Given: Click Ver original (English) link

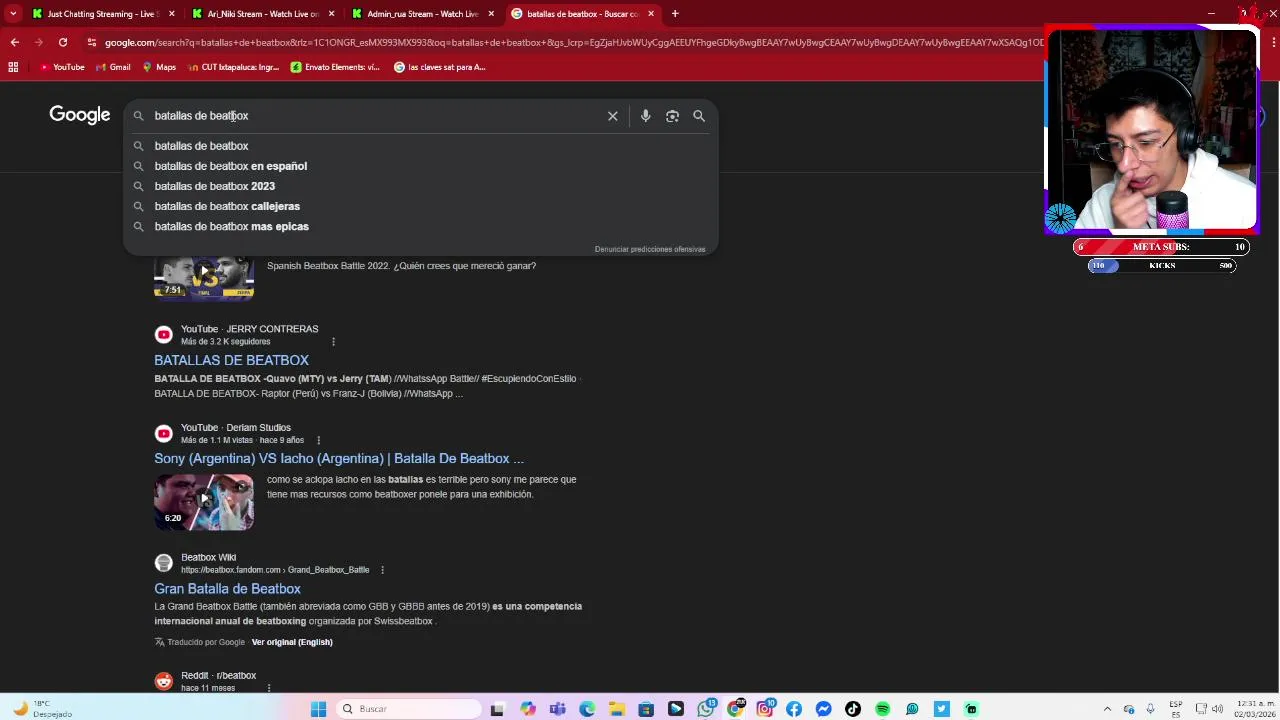Looking at the screenshot, I should point(292,642).
